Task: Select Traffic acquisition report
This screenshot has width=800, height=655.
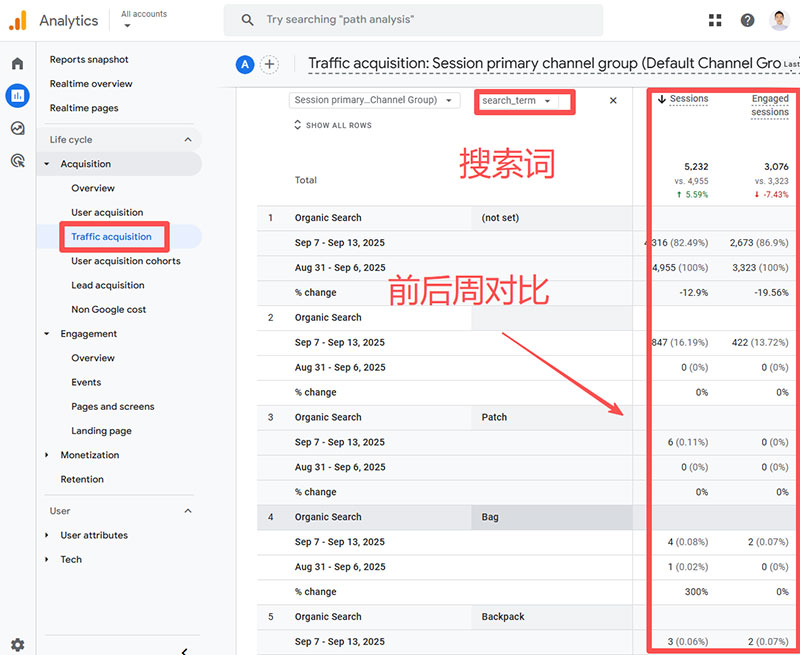Action: (x=111, y=237)
